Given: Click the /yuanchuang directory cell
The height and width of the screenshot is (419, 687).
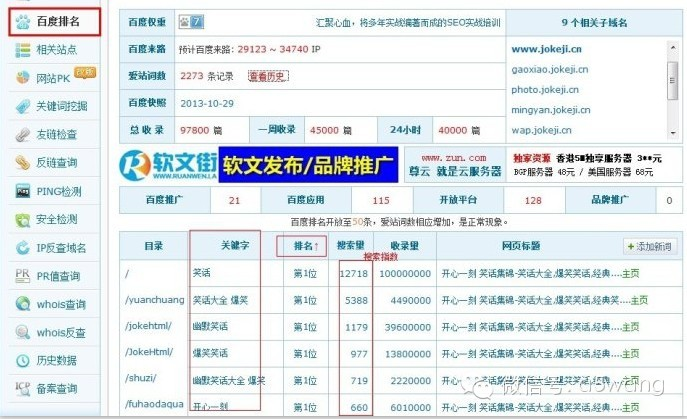Looking at the screenshot, I should (155, 300).
